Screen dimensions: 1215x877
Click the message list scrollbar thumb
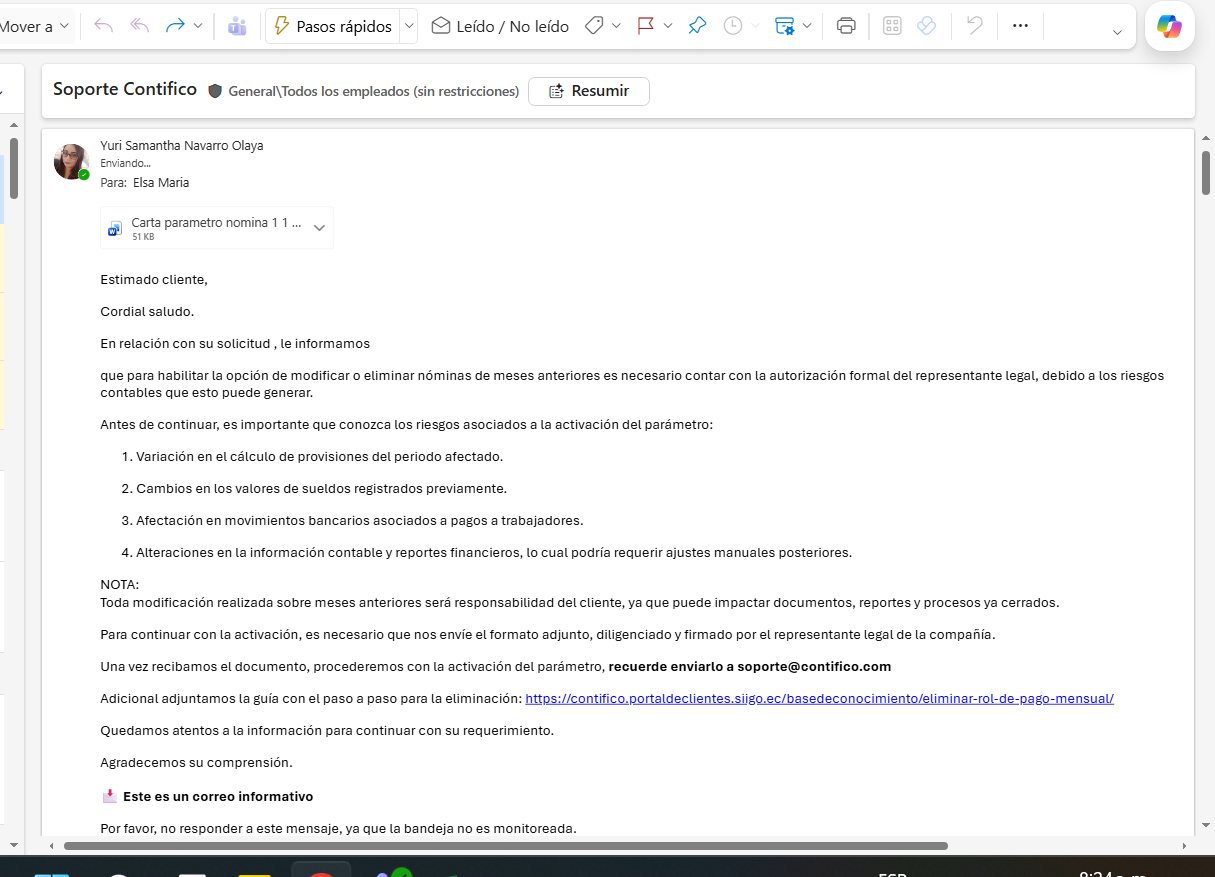pyautogui.click(x=14, y=168)
